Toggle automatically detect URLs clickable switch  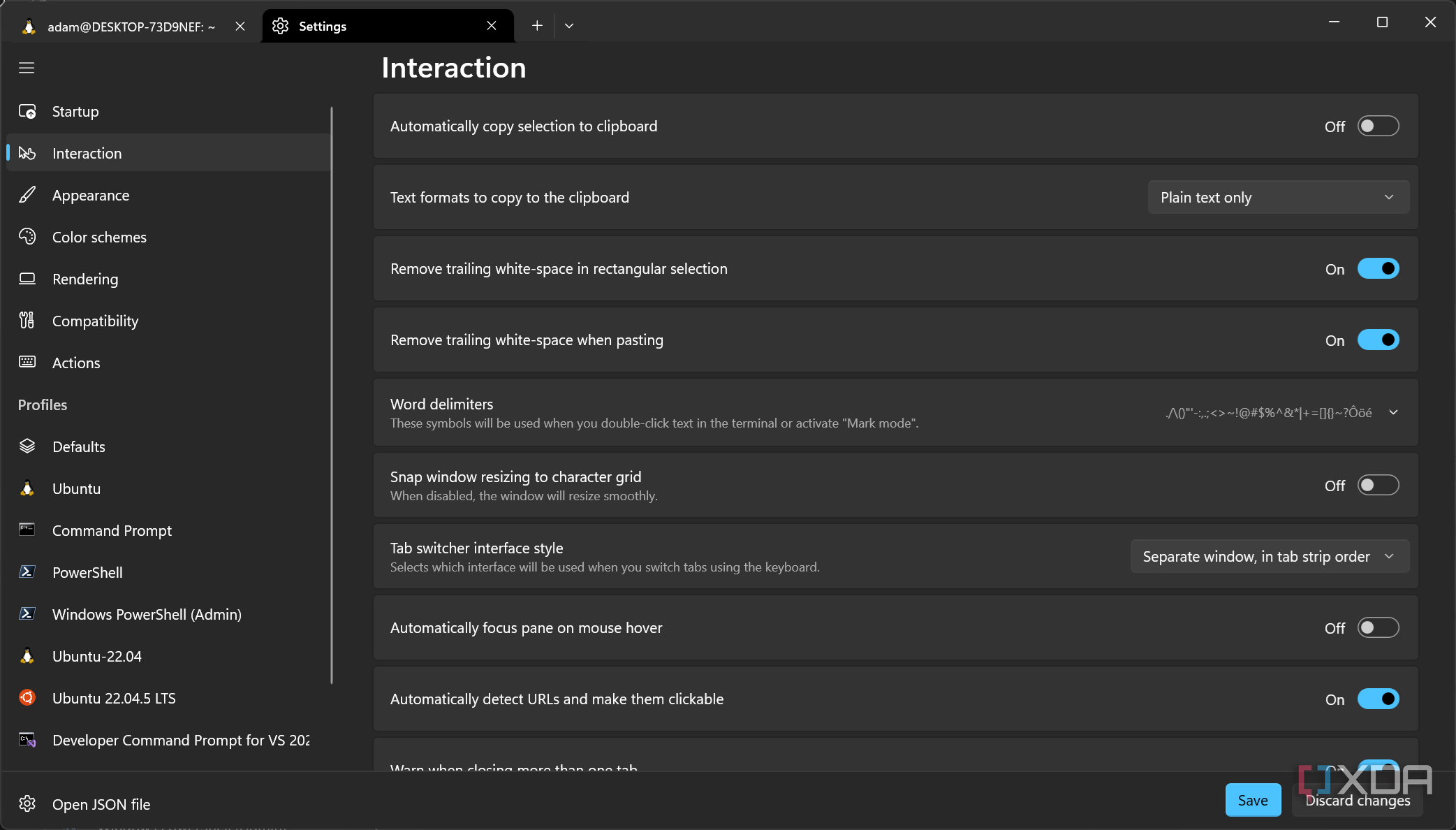click(1378, 699)
